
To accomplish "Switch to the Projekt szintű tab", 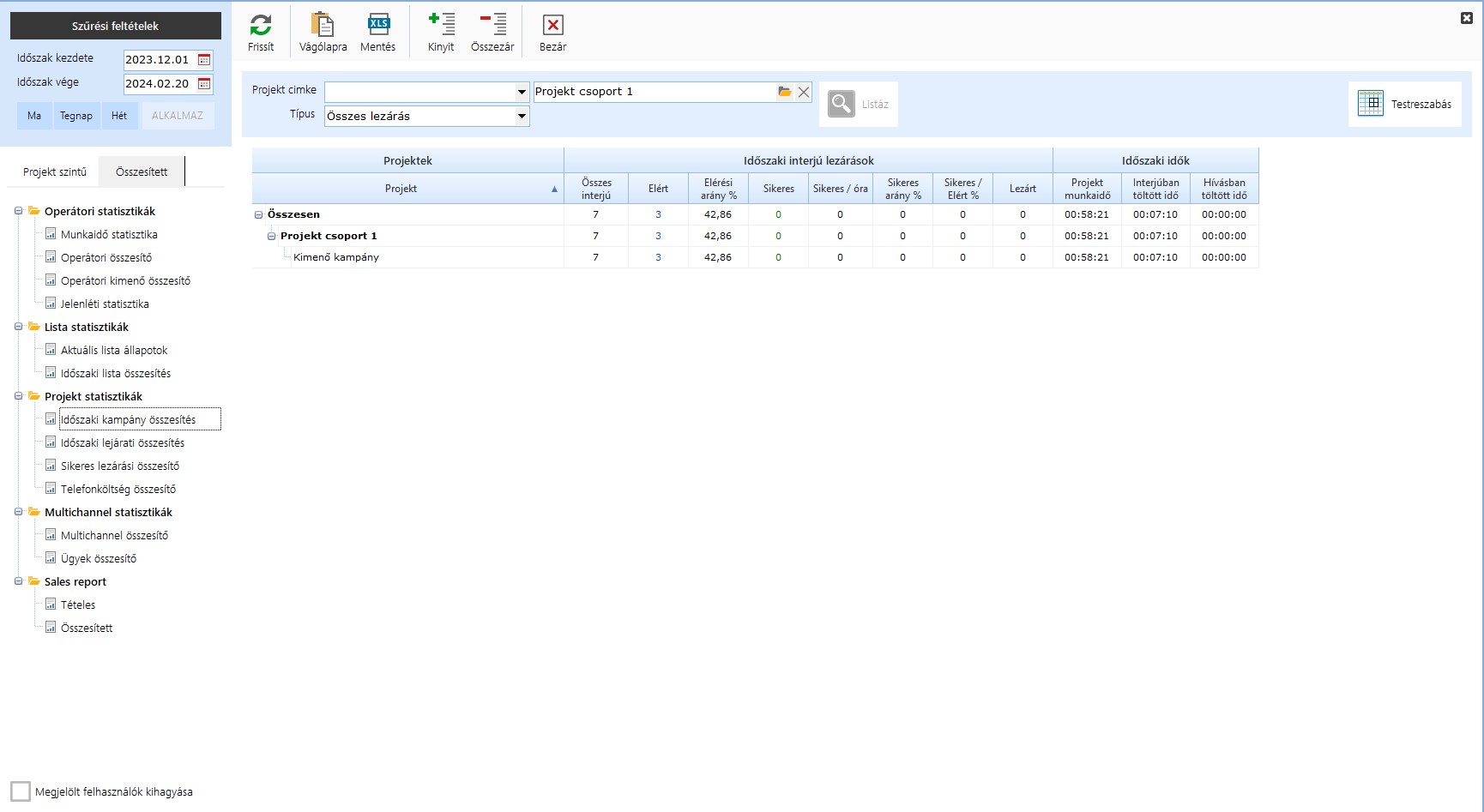I will pos(55,172).
